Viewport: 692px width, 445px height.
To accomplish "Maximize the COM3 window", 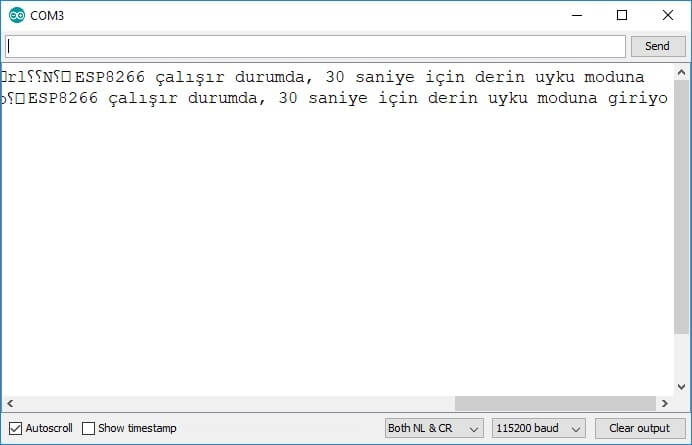I will (622, 15).
